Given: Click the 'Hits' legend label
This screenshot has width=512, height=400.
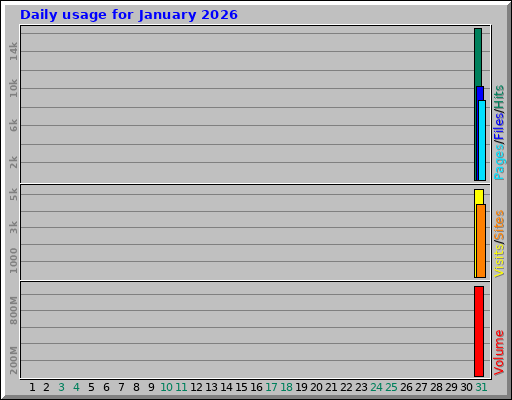Looking at the screenshot, I should pyautogui.click(x=499, y=97).
